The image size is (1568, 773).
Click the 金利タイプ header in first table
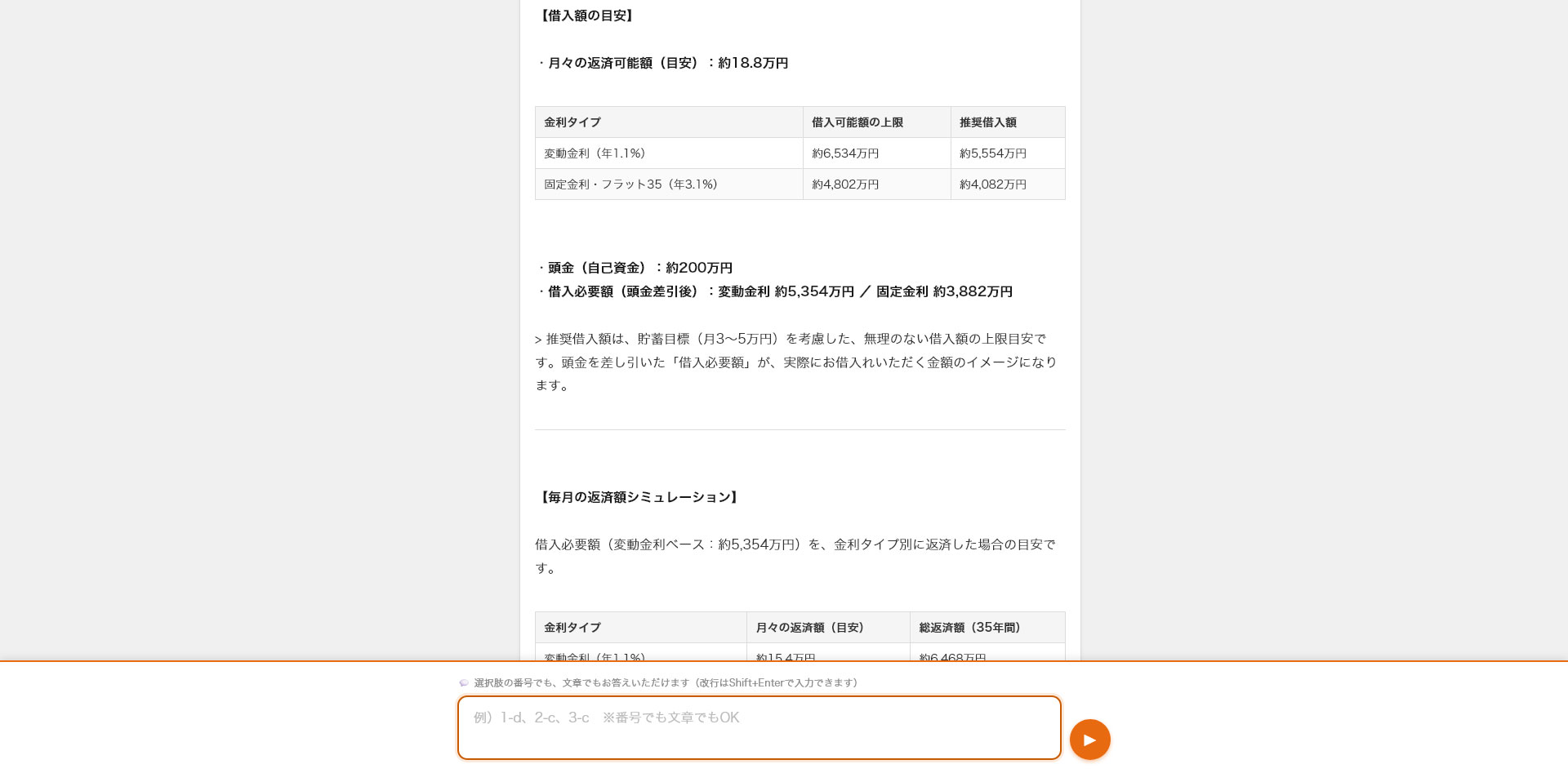coord(669,122)
